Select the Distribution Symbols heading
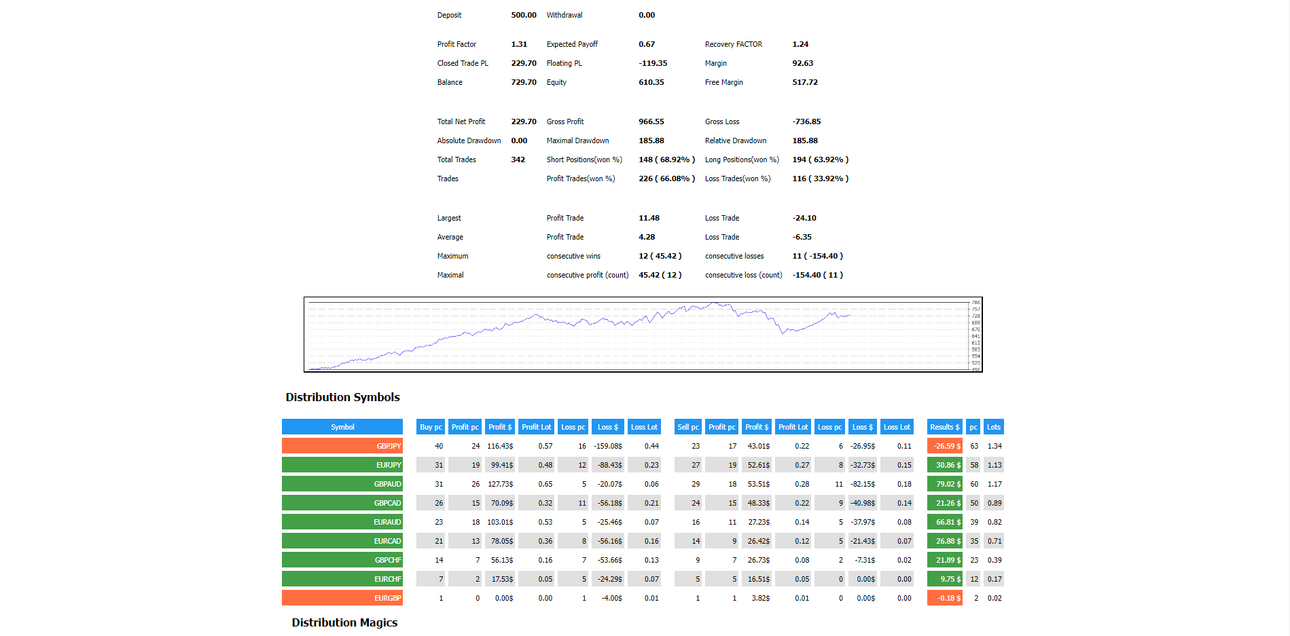Screen dimensions: 1290x636 pyautogui.click(x=343, y=397)
